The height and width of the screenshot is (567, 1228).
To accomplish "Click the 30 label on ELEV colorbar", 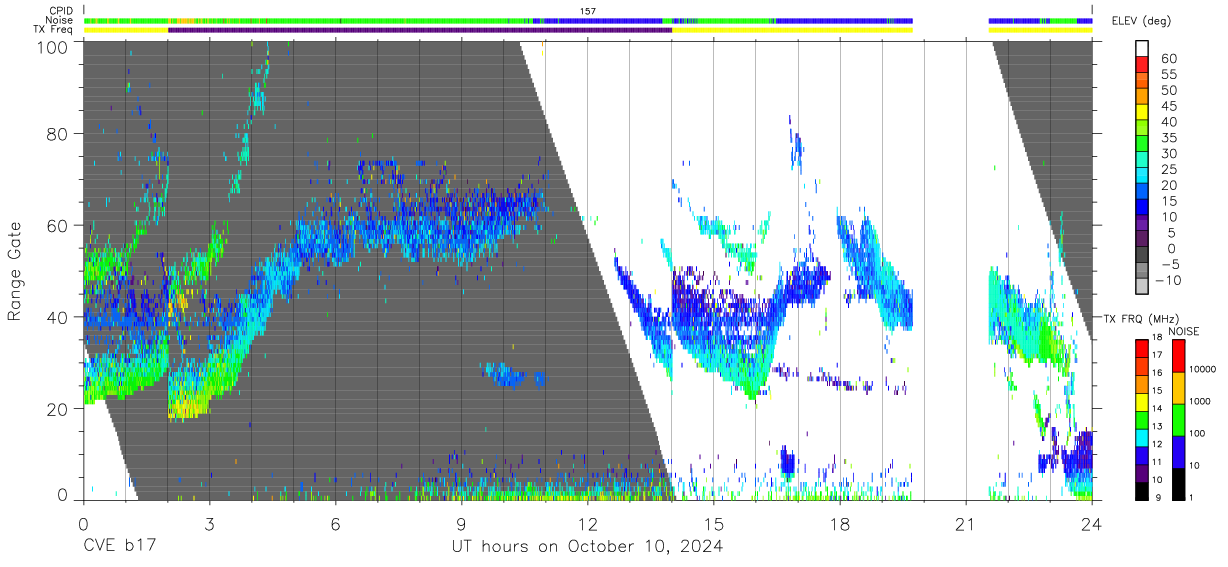I will pos(1169,153).
